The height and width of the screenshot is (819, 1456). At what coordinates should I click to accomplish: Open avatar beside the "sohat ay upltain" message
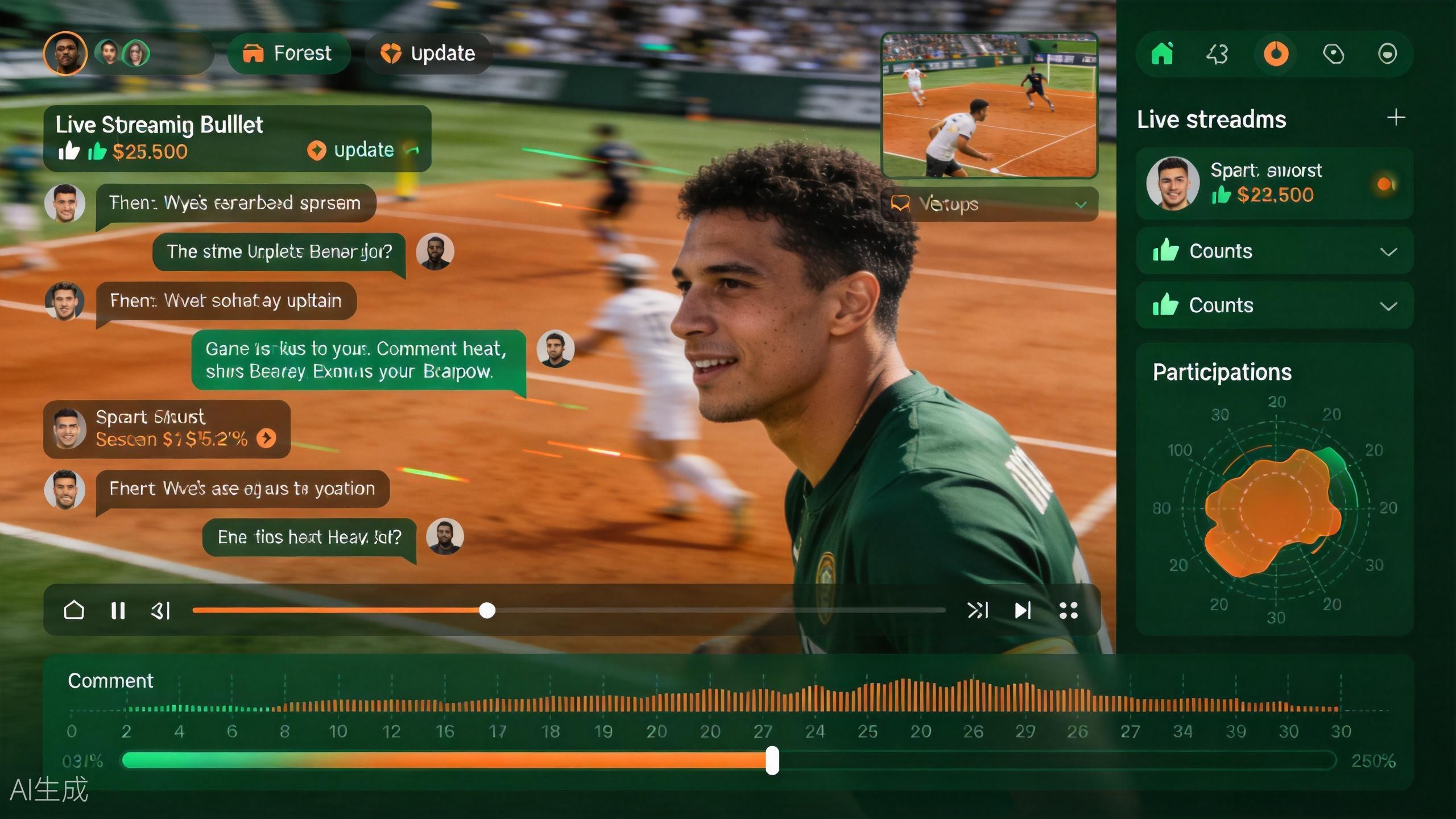[64, 301]
